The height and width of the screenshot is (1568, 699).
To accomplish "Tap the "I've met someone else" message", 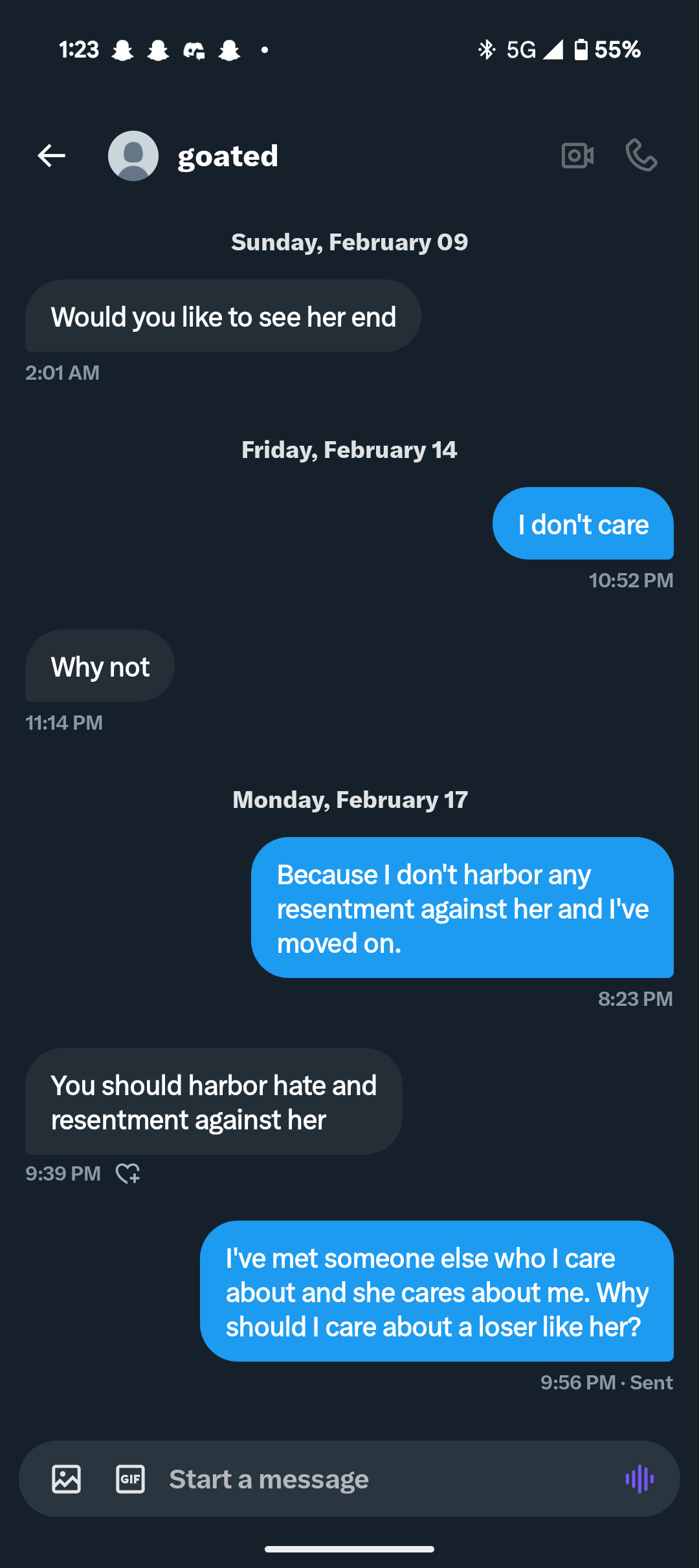I will 437,1292.
